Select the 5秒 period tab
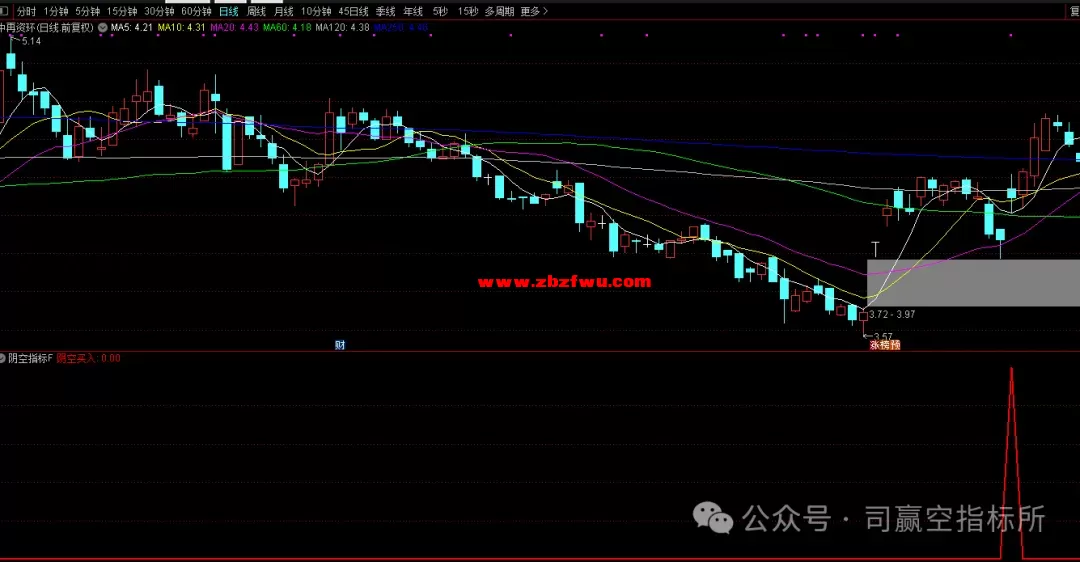This screenshot has height=562, width=1080. click(440, 11)
